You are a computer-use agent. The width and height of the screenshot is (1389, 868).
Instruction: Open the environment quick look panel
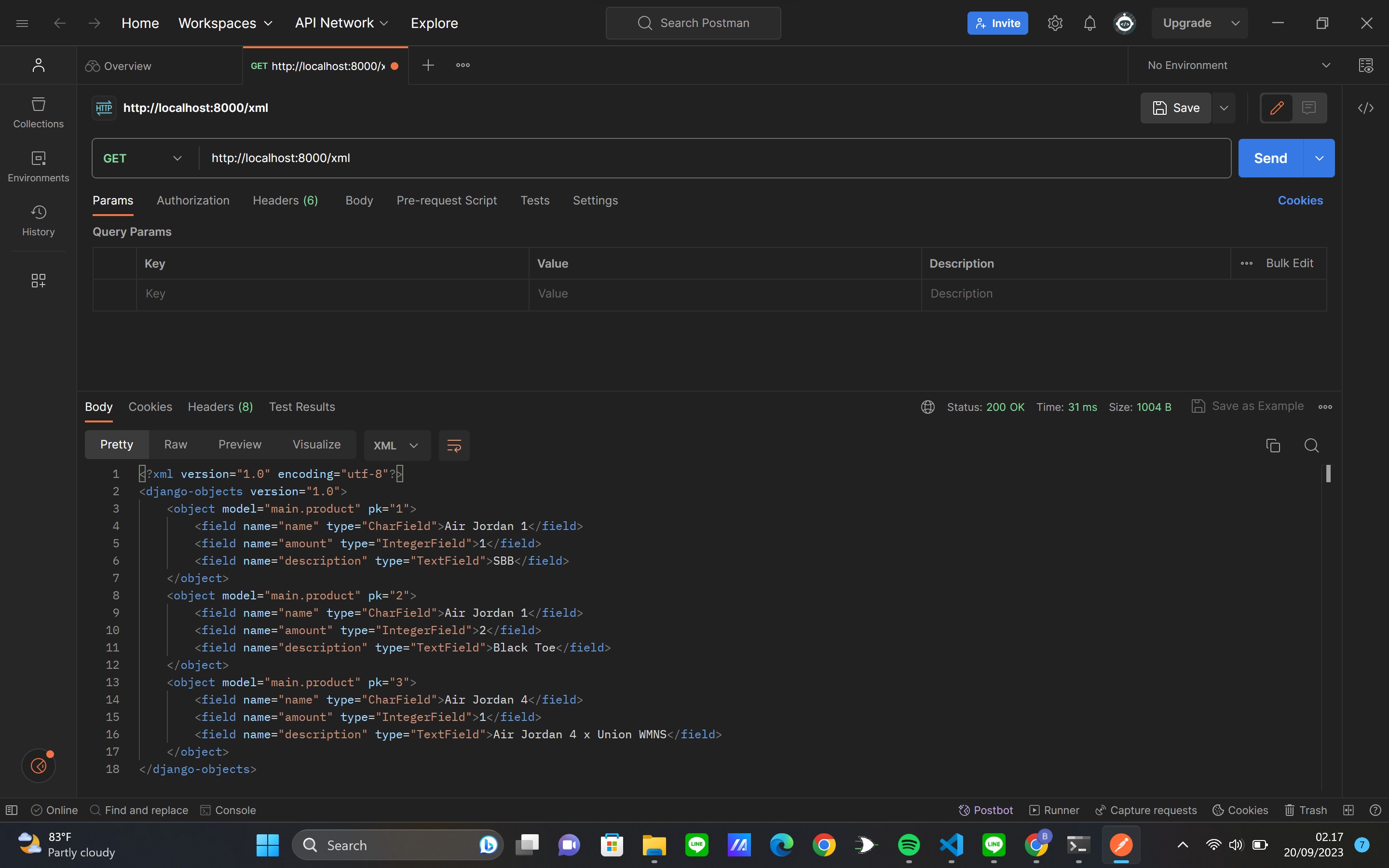pyautogui.click(x=1366, y=65)
